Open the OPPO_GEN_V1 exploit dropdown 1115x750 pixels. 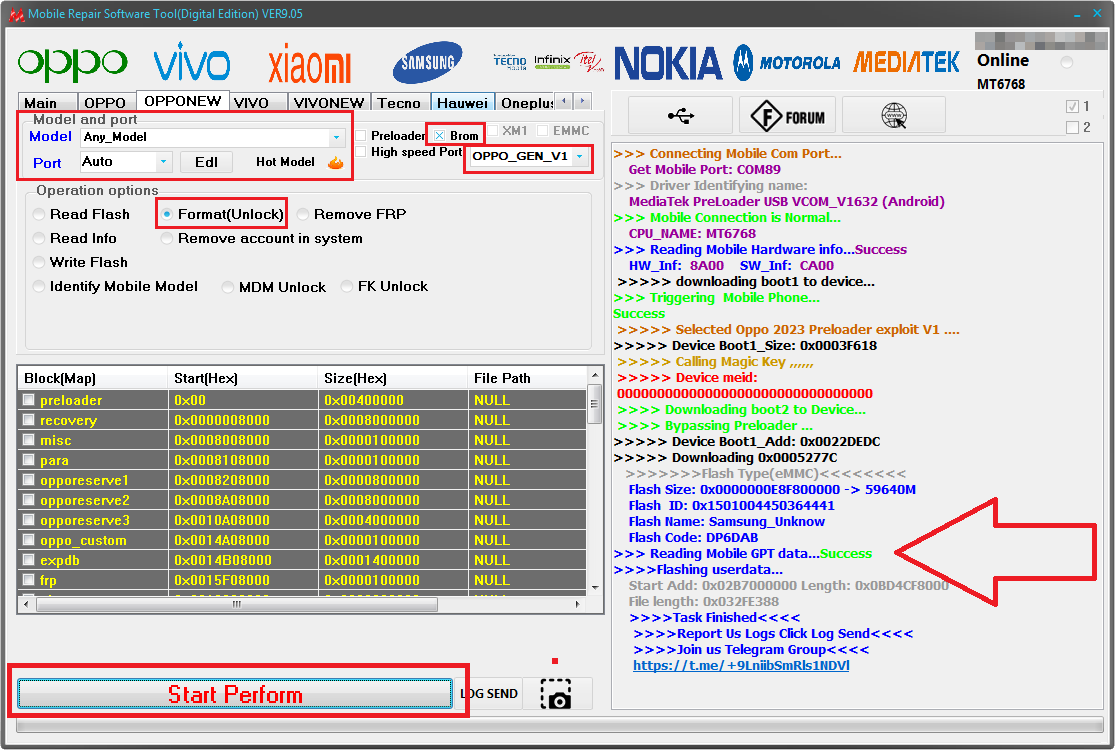point(580,156)
